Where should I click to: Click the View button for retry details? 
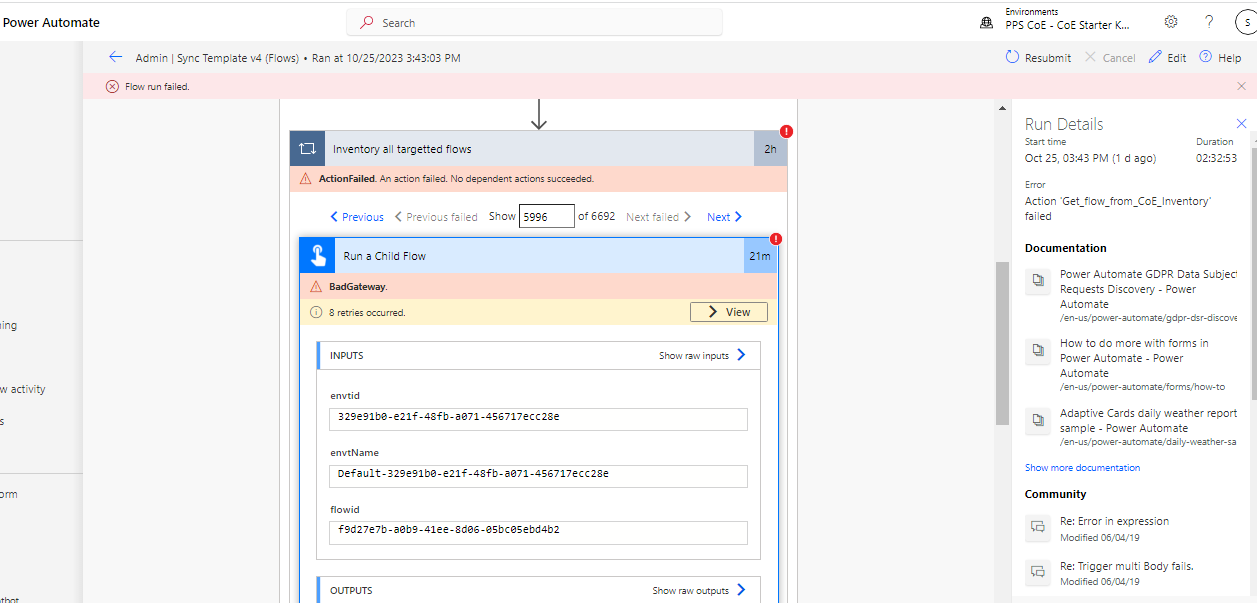point(729,311)
